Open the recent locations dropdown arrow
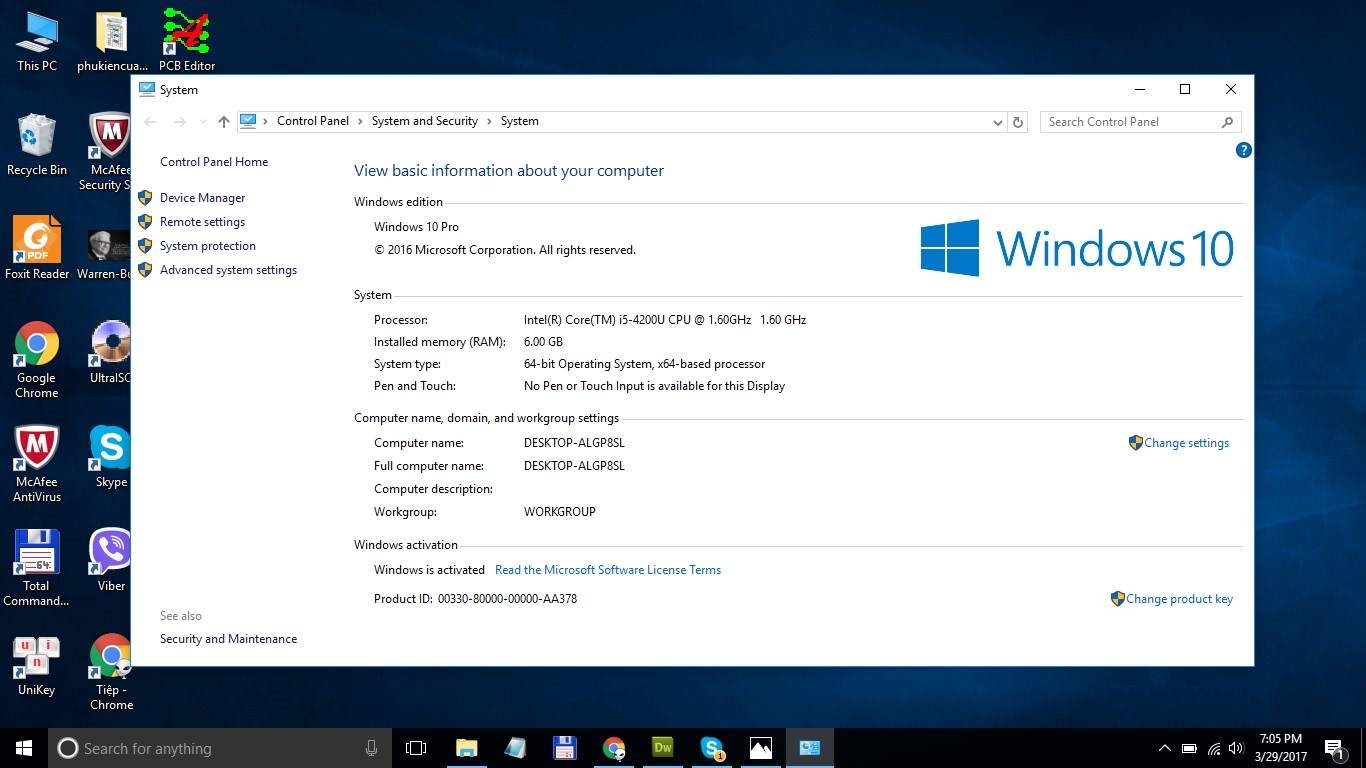The width and height of the screenshot is (1366, 768). 203,122
